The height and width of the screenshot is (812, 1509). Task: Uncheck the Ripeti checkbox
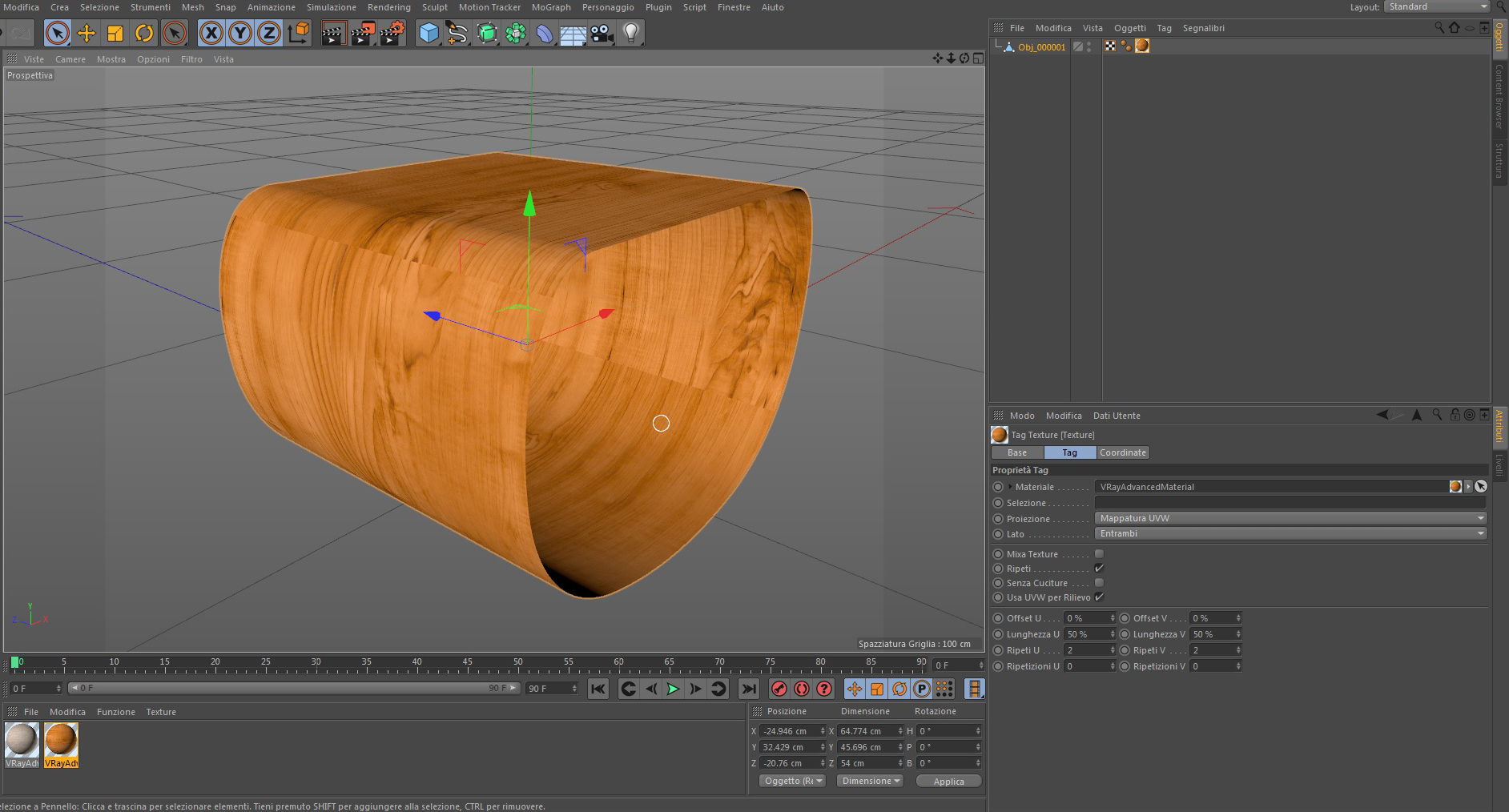[x=1099, y=569]
